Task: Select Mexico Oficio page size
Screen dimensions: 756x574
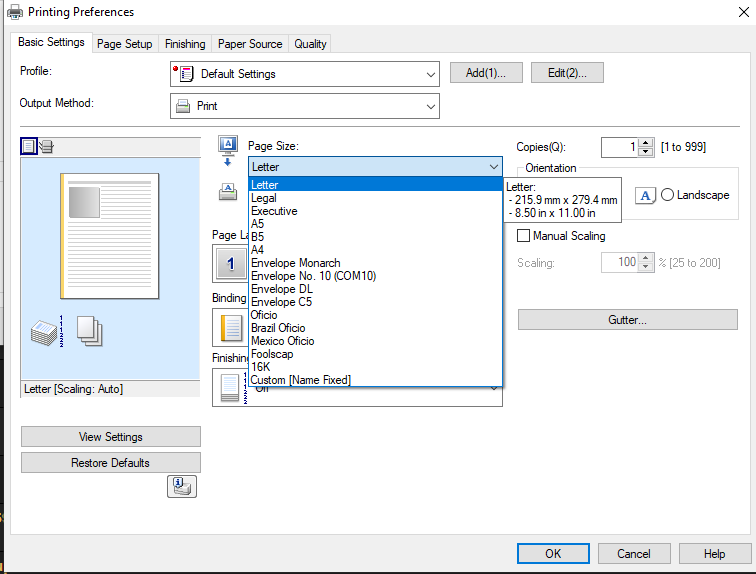Action: pyautogui.click(x=375, y=341)
